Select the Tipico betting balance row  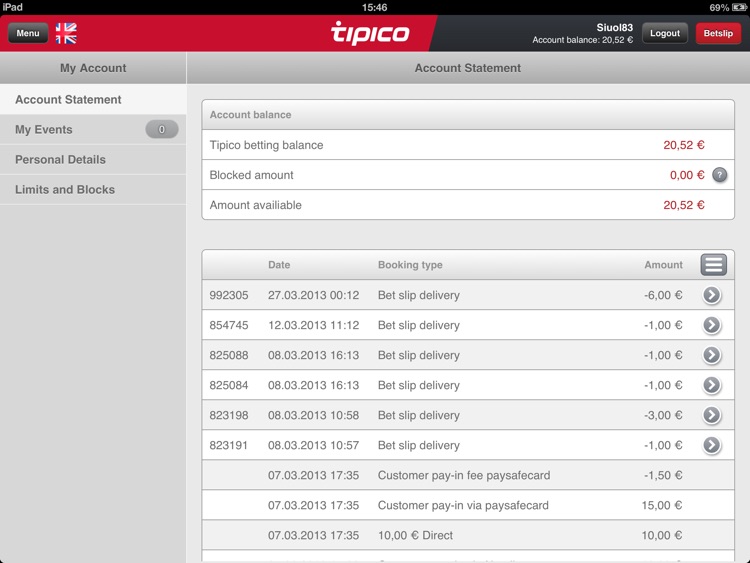tap(468, 145)
